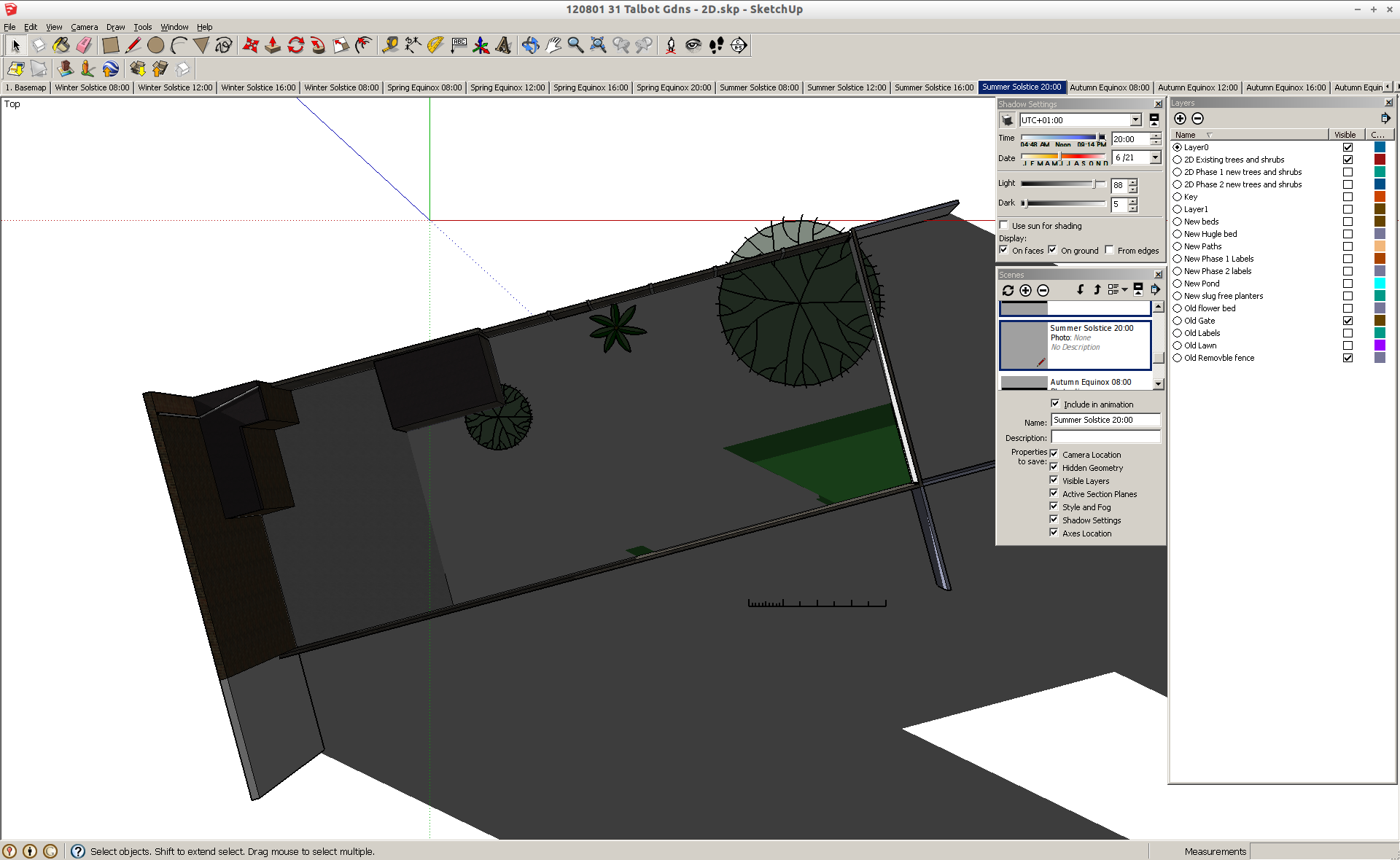Open the Camera menu
The width and height of the screenshot is (1400, 860).
84,27
